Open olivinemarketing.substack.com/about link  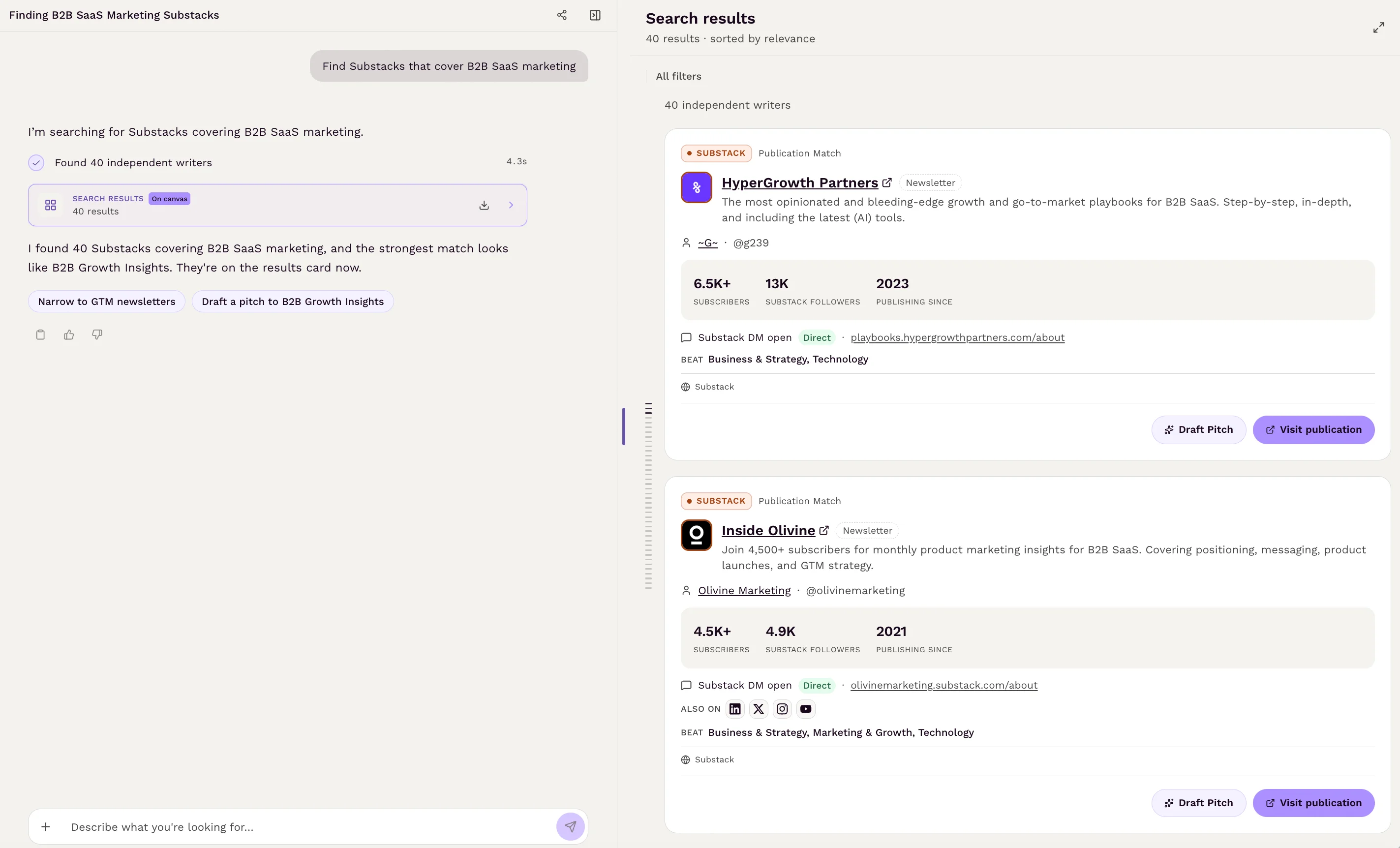pos(944,685)
